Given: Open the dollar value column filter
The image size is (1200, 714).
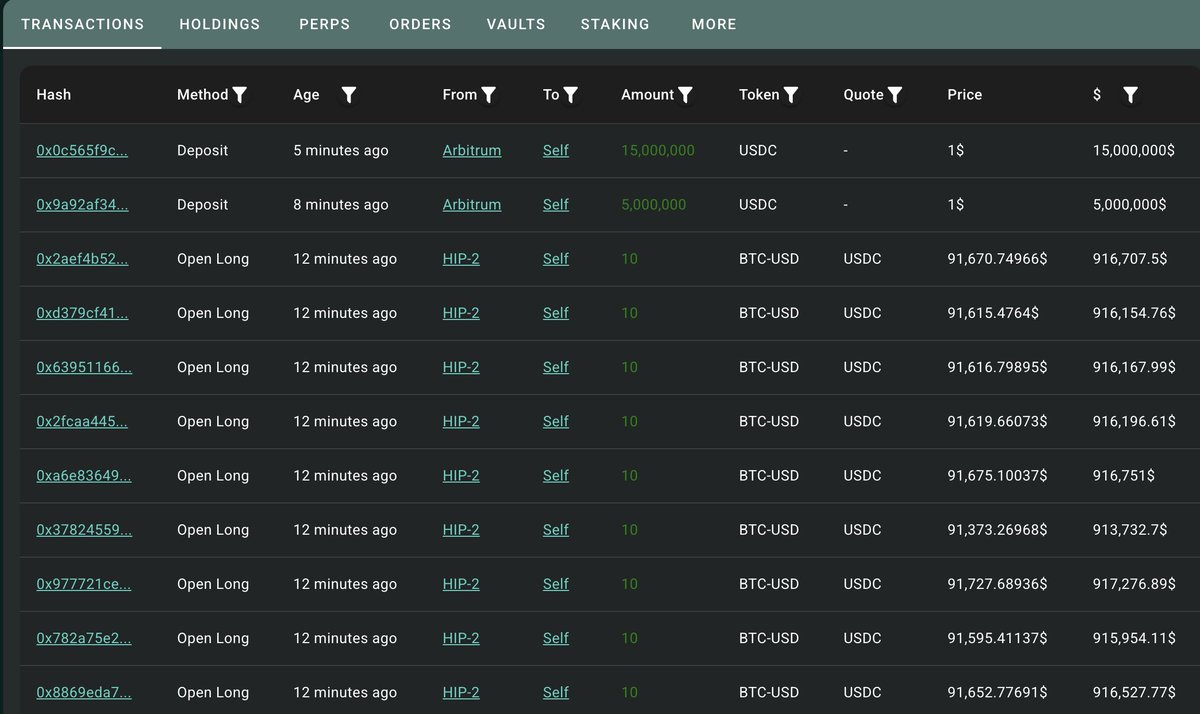Looking at the screenshot, I should [x=1130, y=95].
